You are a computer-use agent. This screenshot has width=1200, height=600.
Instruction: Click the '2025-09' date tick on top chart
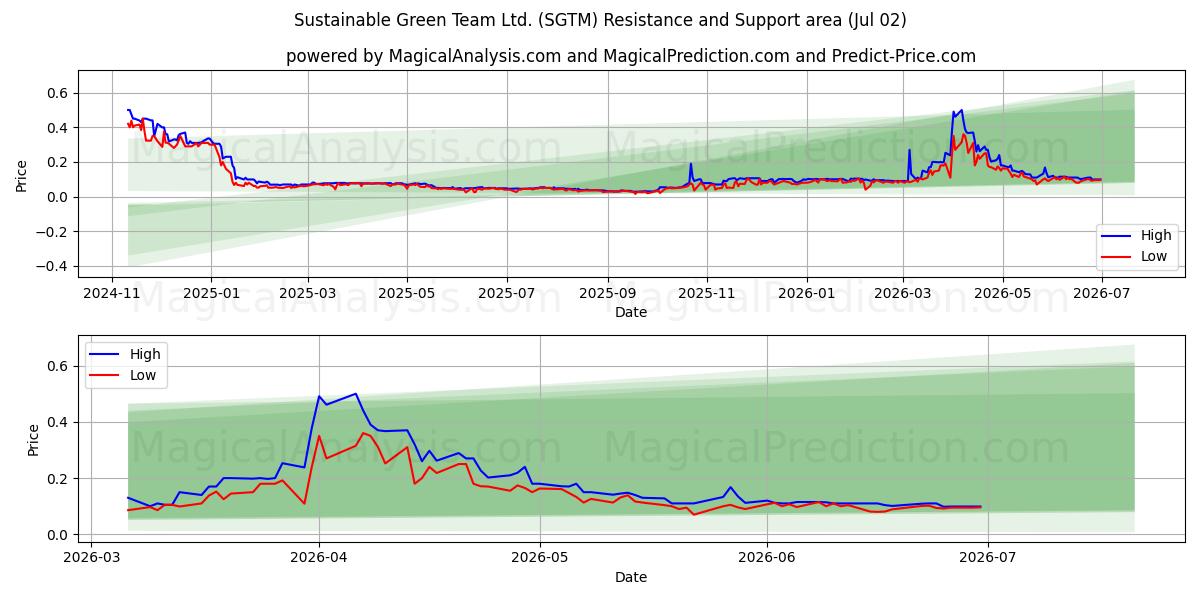608,293
